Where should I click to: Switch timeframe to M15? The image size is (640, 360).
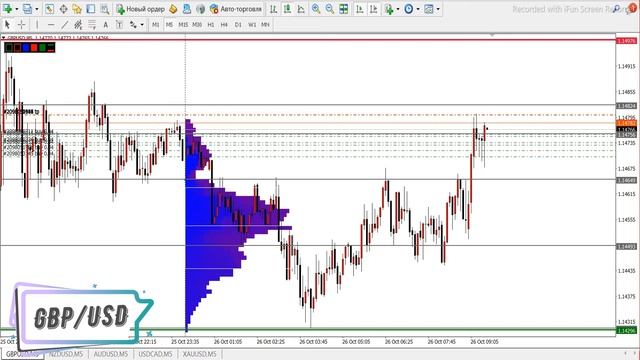click(183, 24)
